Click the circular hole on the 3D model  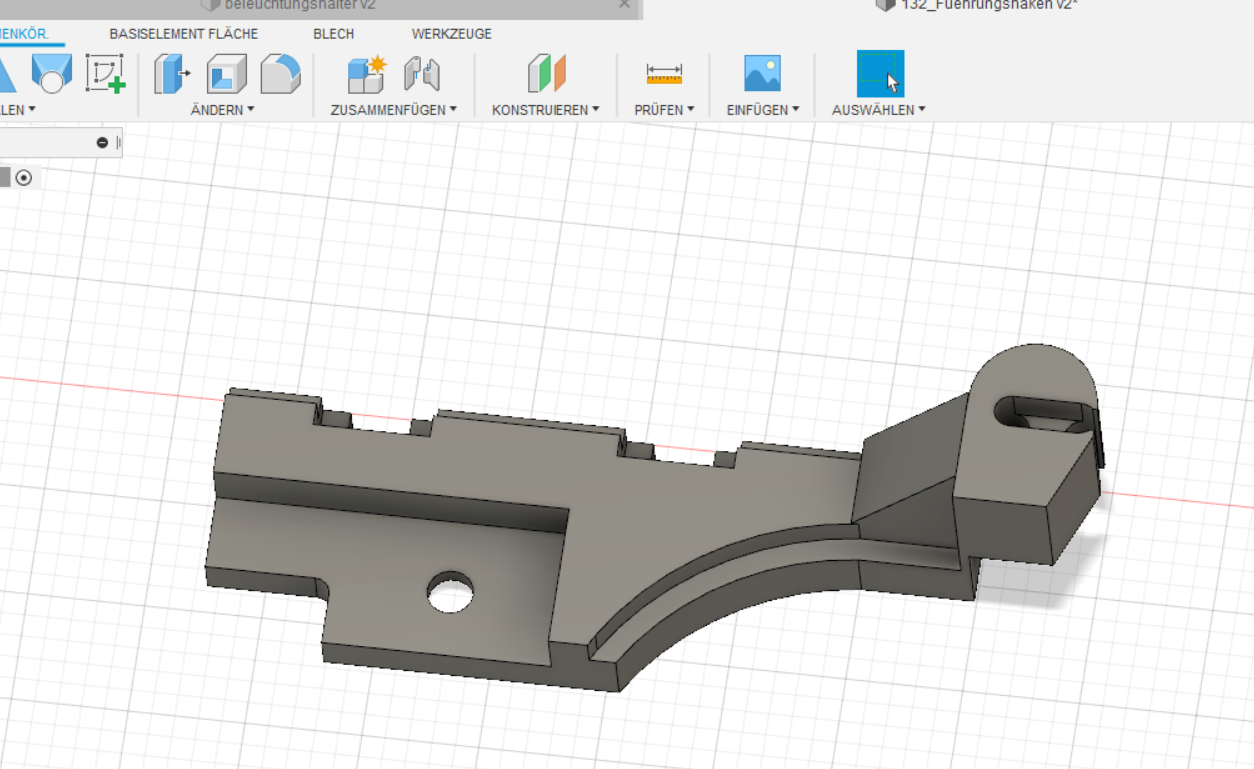coord(451,593)
